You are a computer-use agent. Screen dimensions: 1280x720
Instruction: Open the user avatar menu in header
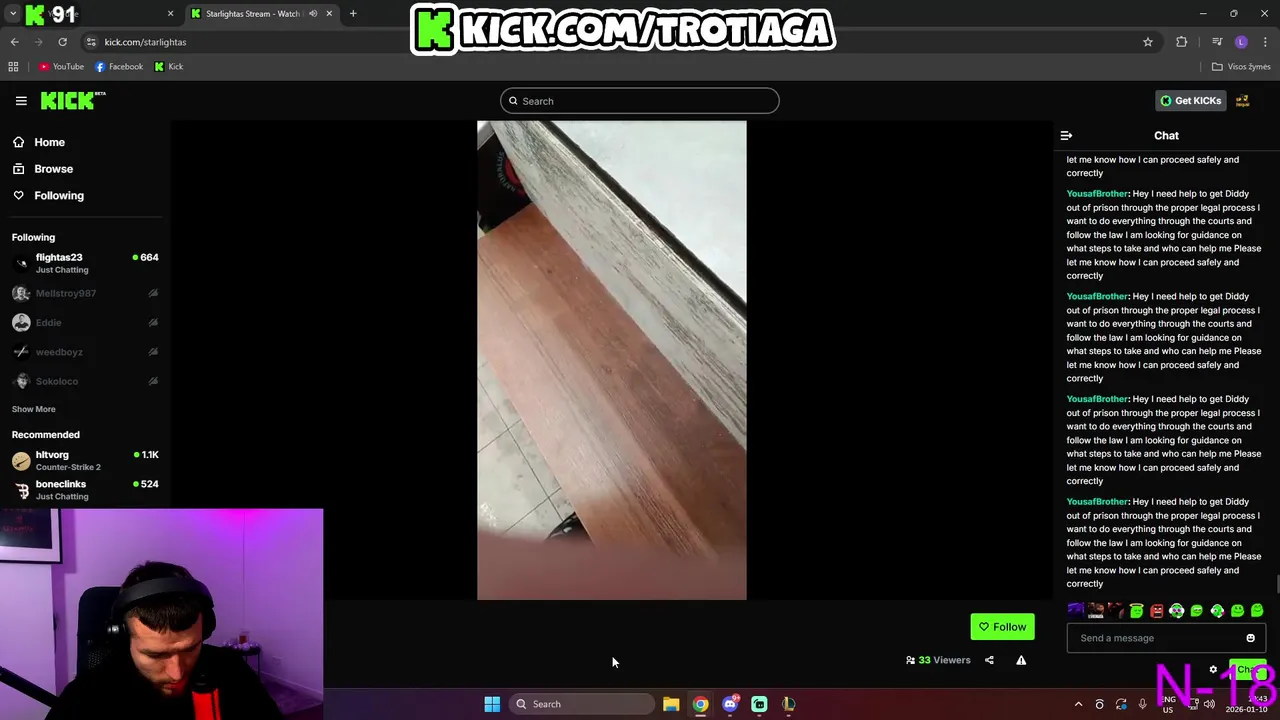(1243, 101)
